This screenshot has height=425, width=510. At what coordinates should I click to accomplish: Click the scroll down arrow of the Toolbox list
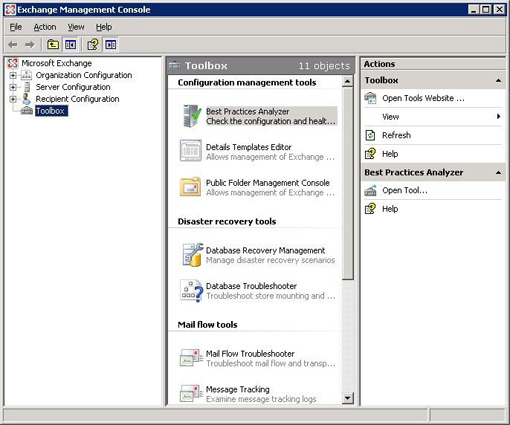click(x=348, y=398)
